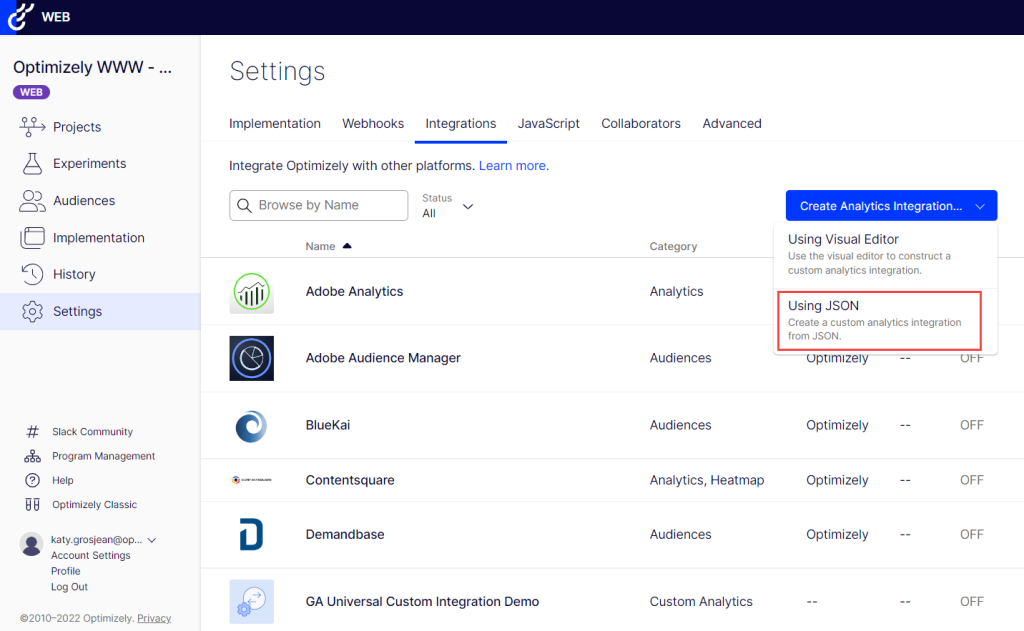Switch to the Webhooks tab
Image resolution: width=1024 pixels, height=631 pixels.
click(x=373, y=124)
